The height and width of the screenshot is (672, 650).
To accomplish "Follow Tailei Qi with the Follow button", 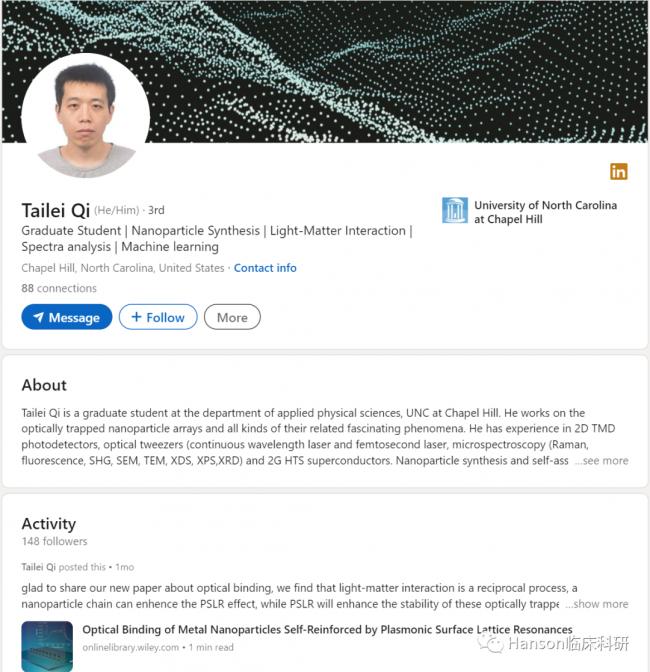I will click(158, 317).
